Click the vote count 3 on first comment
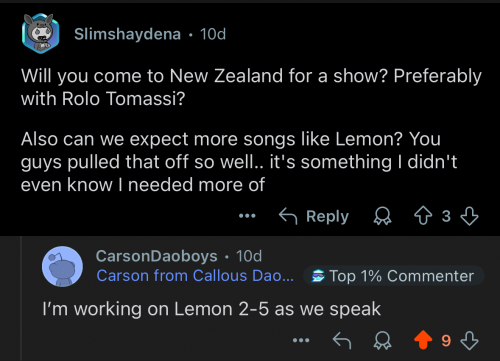Viewport: 500px width, 361px height. coord(446,216)
